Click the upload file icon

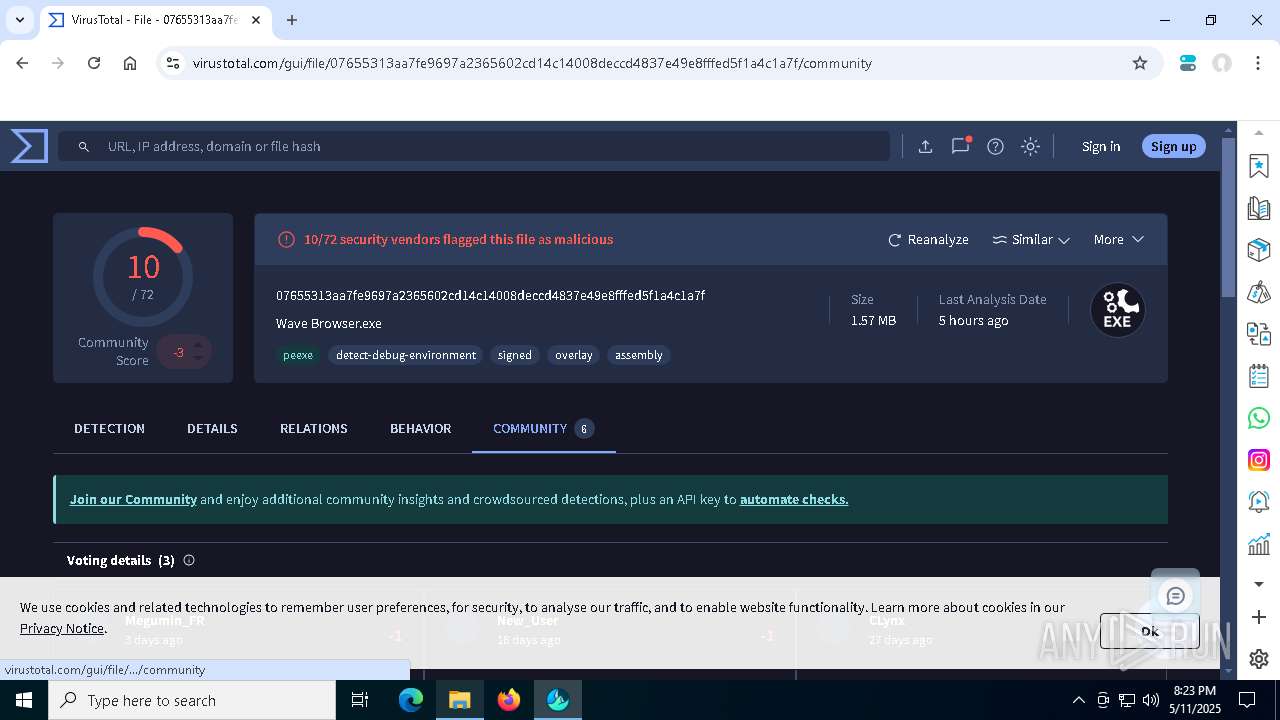(925, 146)
